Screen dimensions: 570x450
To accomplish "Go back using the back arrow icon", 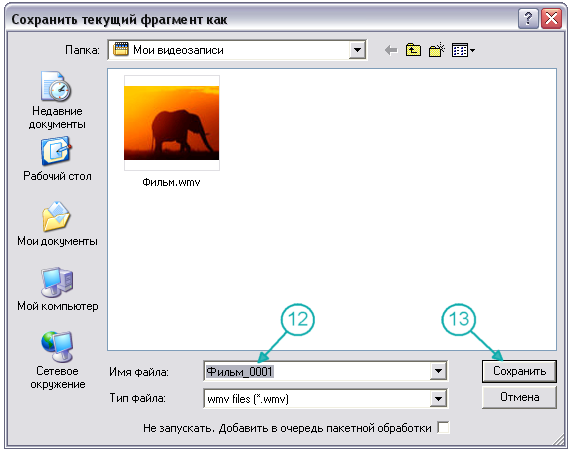I will click(391, 50).
